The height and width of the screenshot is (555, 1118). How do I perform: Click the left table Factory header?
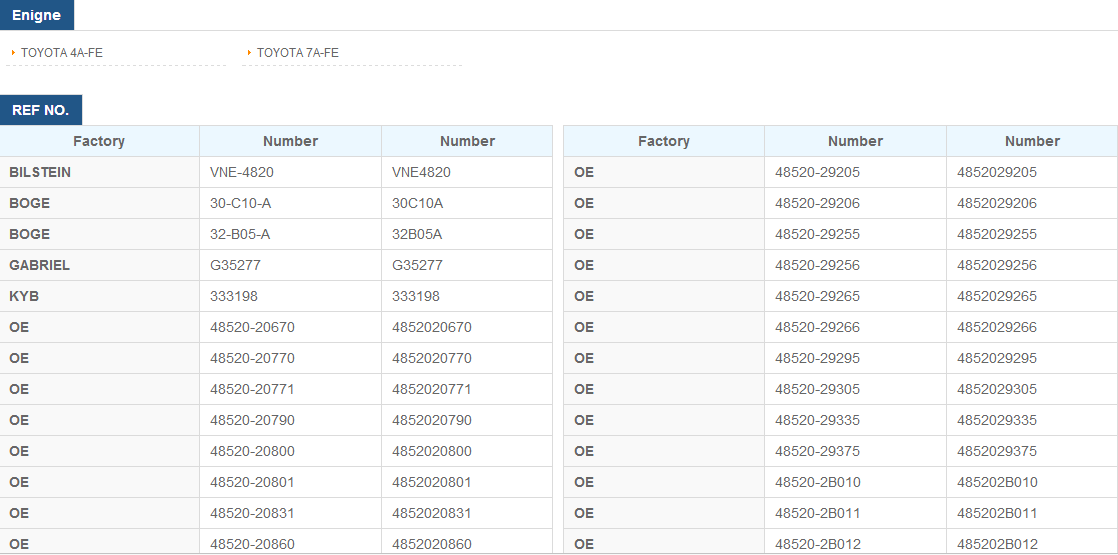pos(99,141)
